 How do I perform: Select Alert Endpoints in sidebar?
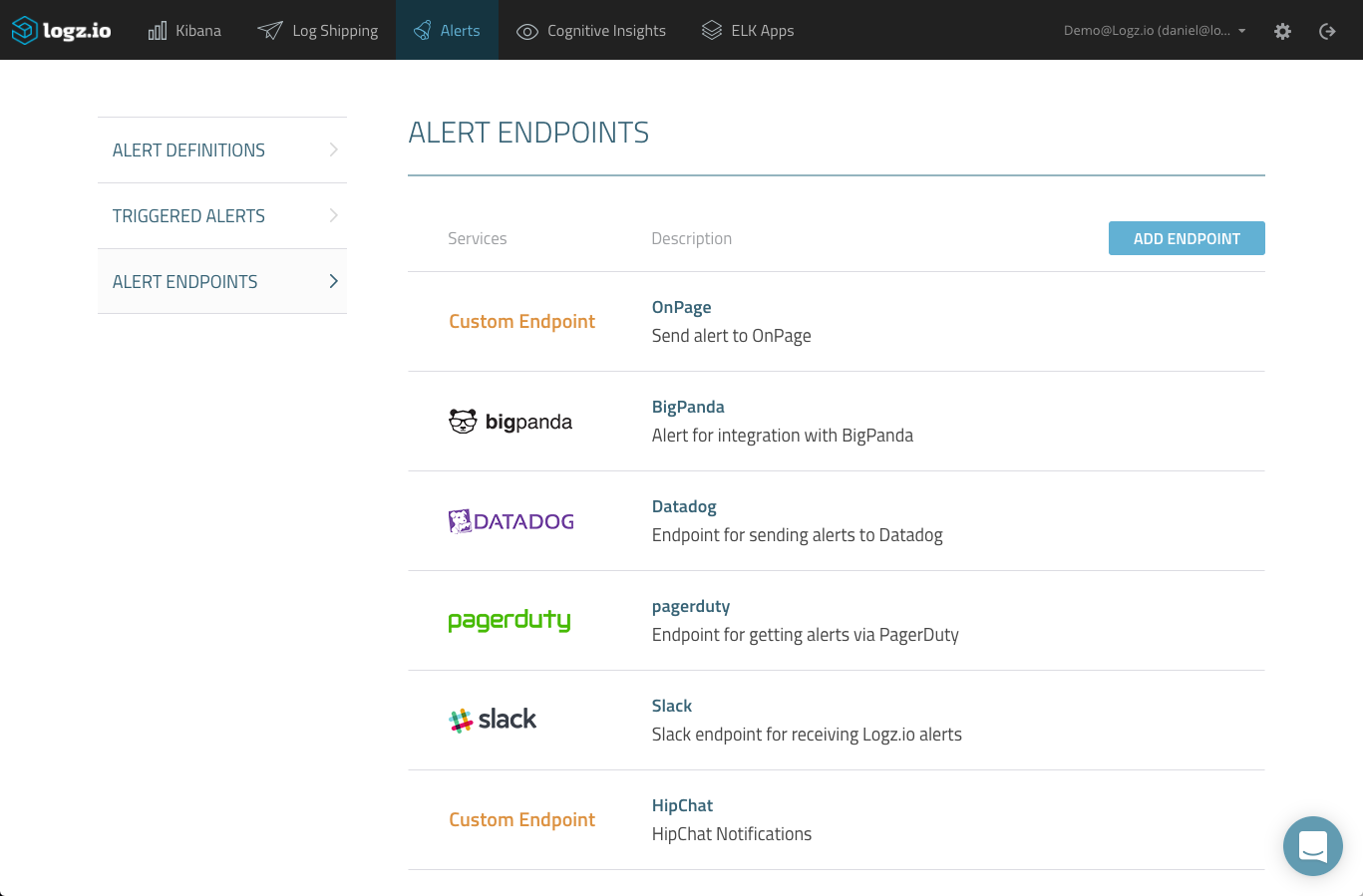(x=222, y=281)
